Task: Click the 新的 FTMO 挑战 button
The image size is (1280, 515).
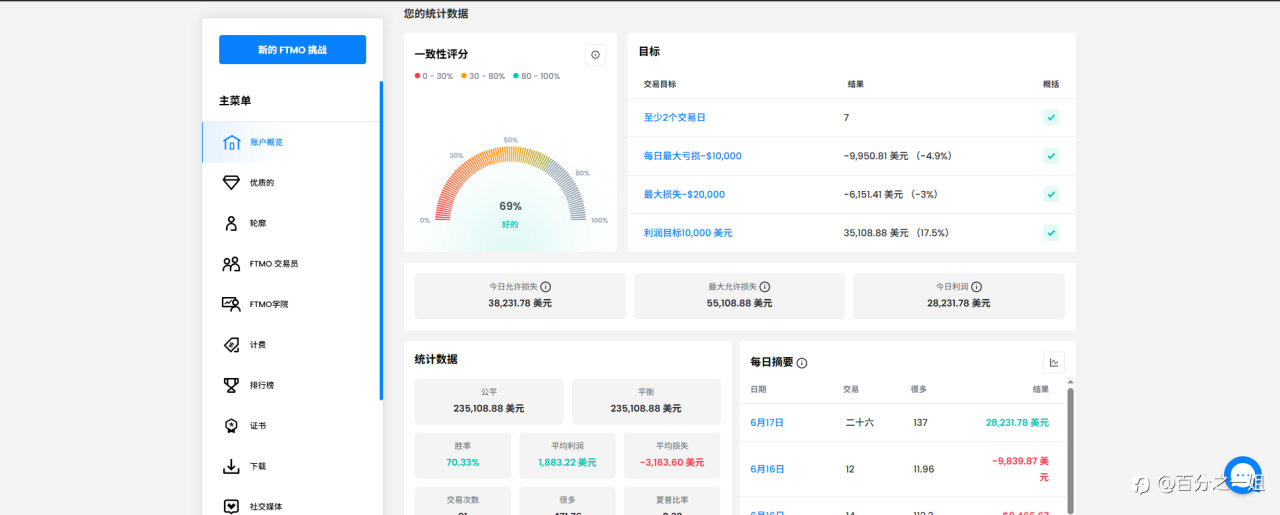Action: click(x=292, y=50)
